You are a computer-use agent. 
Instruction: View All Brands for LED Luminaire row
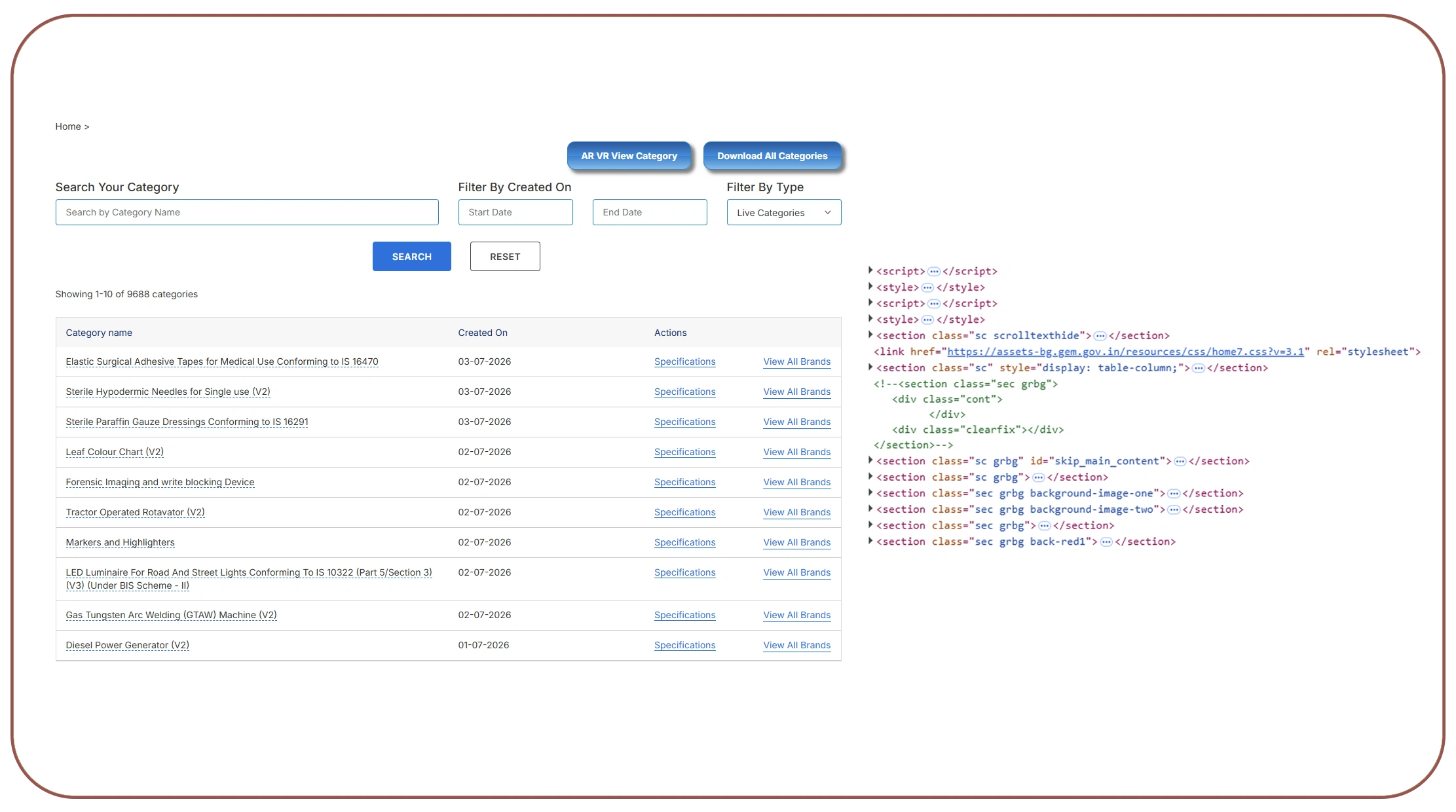796,572
